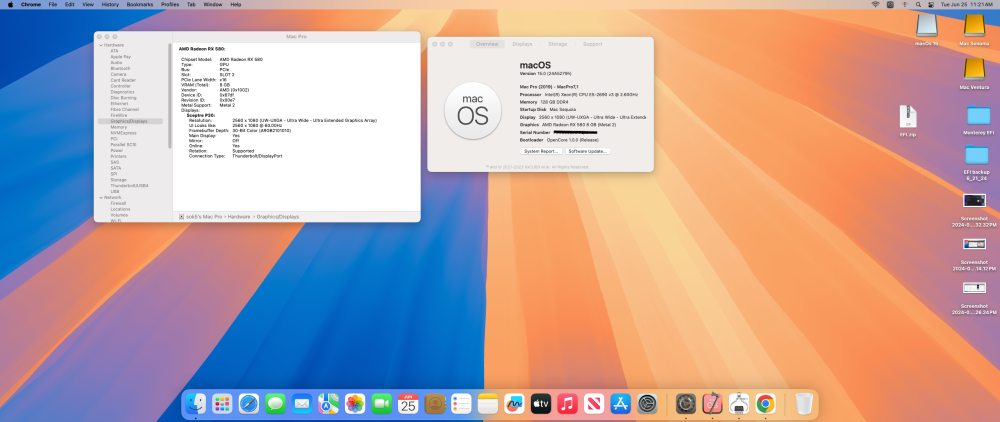Click the date and time in menu bar

click(967, 4)
